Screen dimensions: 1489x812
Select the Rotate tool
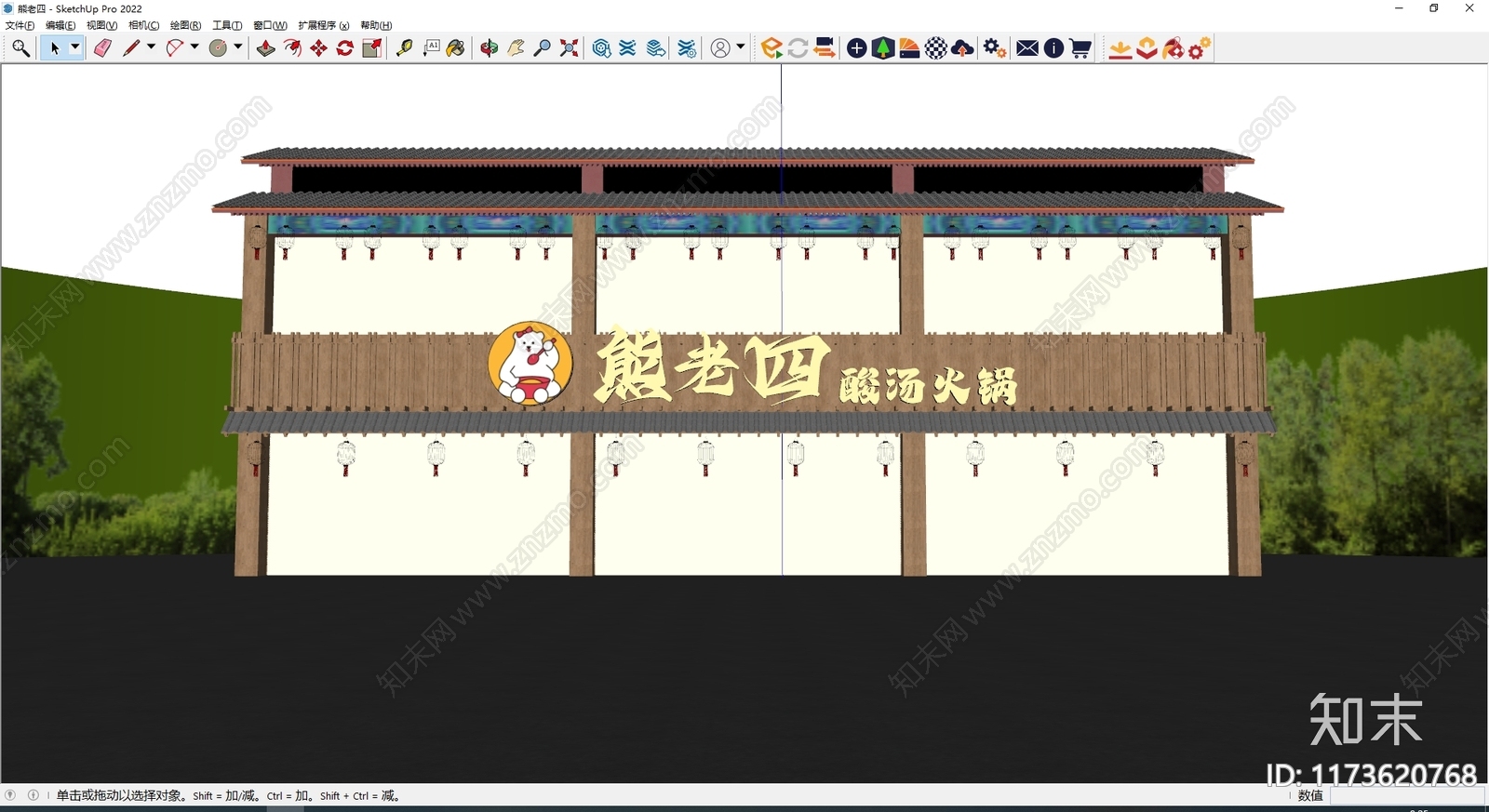pos(345,48)
